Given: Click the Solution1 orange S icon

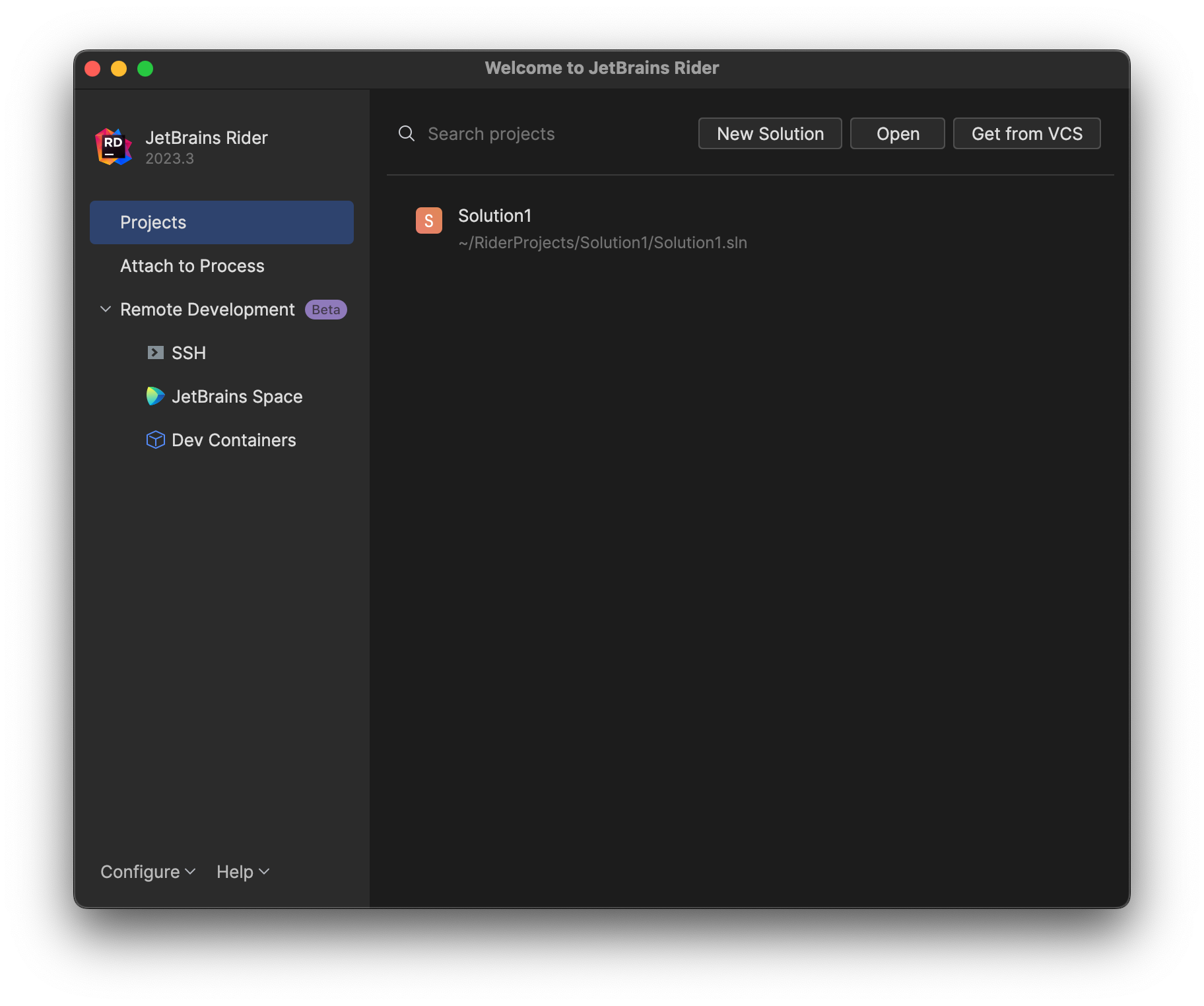Looking at the screenshot, I should point(429,220).
